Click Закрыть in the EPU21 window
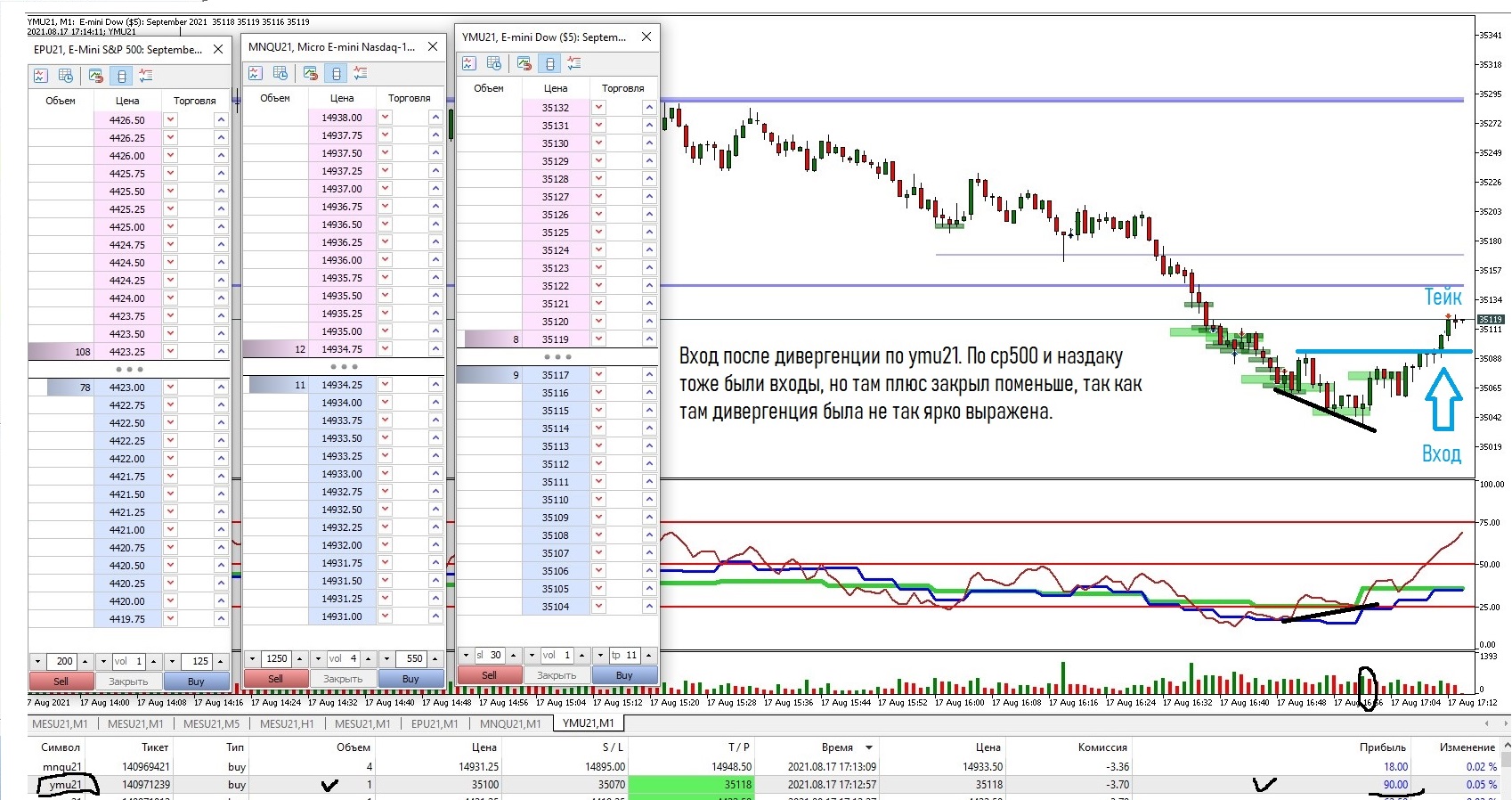The image size is (1512, 800). coord(128,682)
